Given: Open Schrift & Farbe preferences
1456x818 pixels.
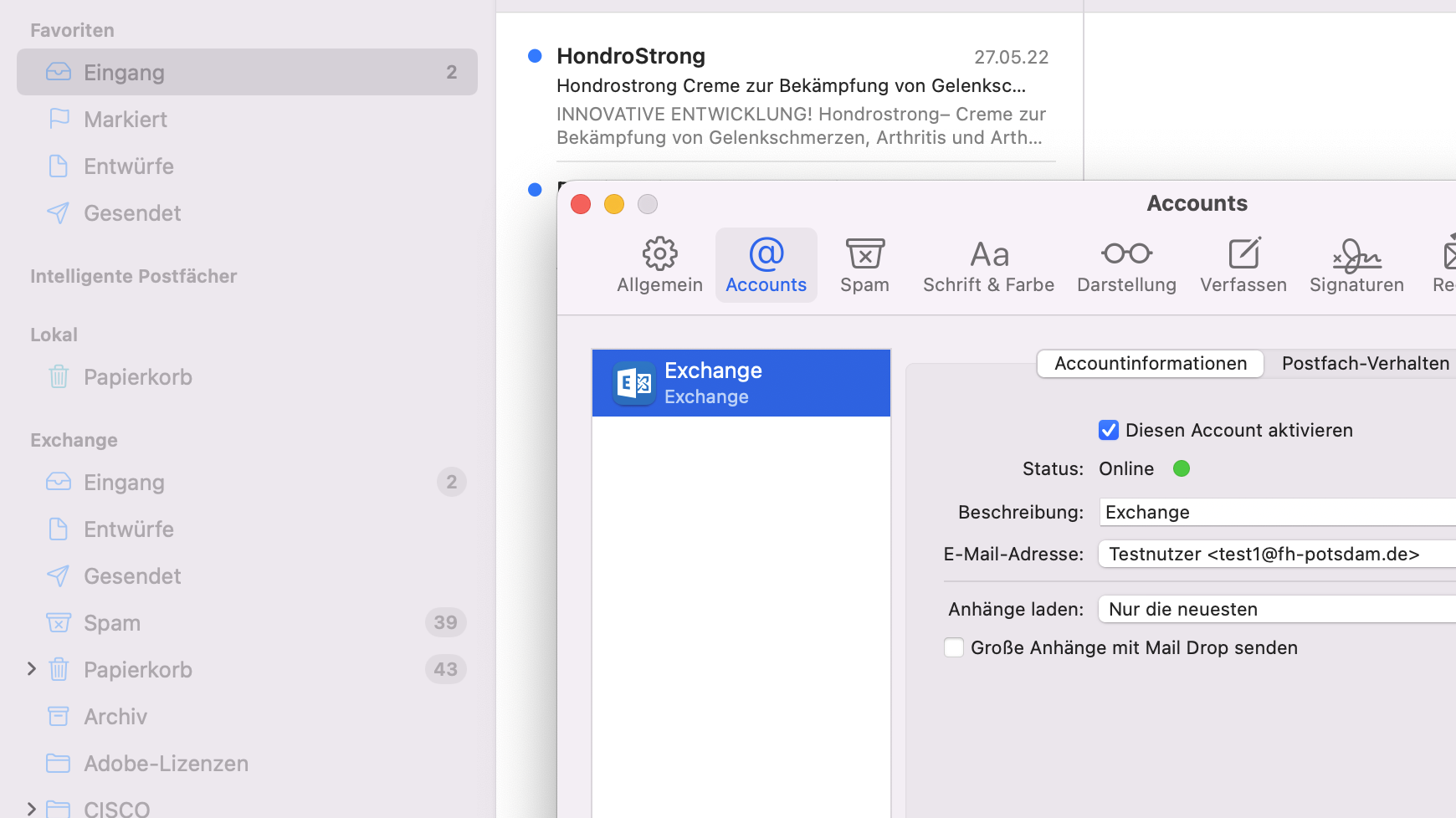Looking at the screenshot, I should pos(988,265).
